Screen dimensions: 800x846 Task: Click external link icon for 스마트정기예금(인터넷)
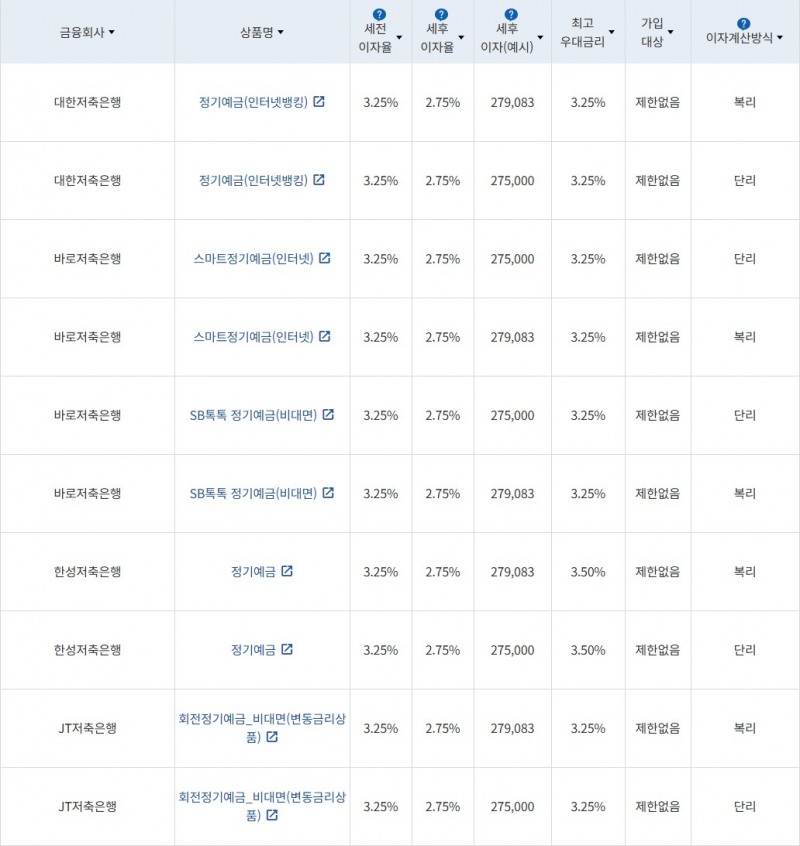coord(325,258)
